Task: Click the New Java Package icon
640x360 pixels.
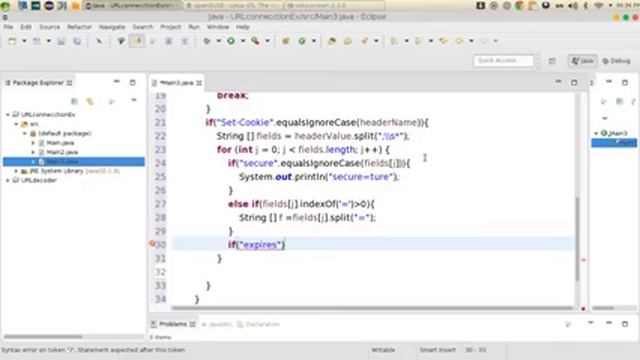Action: tap(286, 41)
